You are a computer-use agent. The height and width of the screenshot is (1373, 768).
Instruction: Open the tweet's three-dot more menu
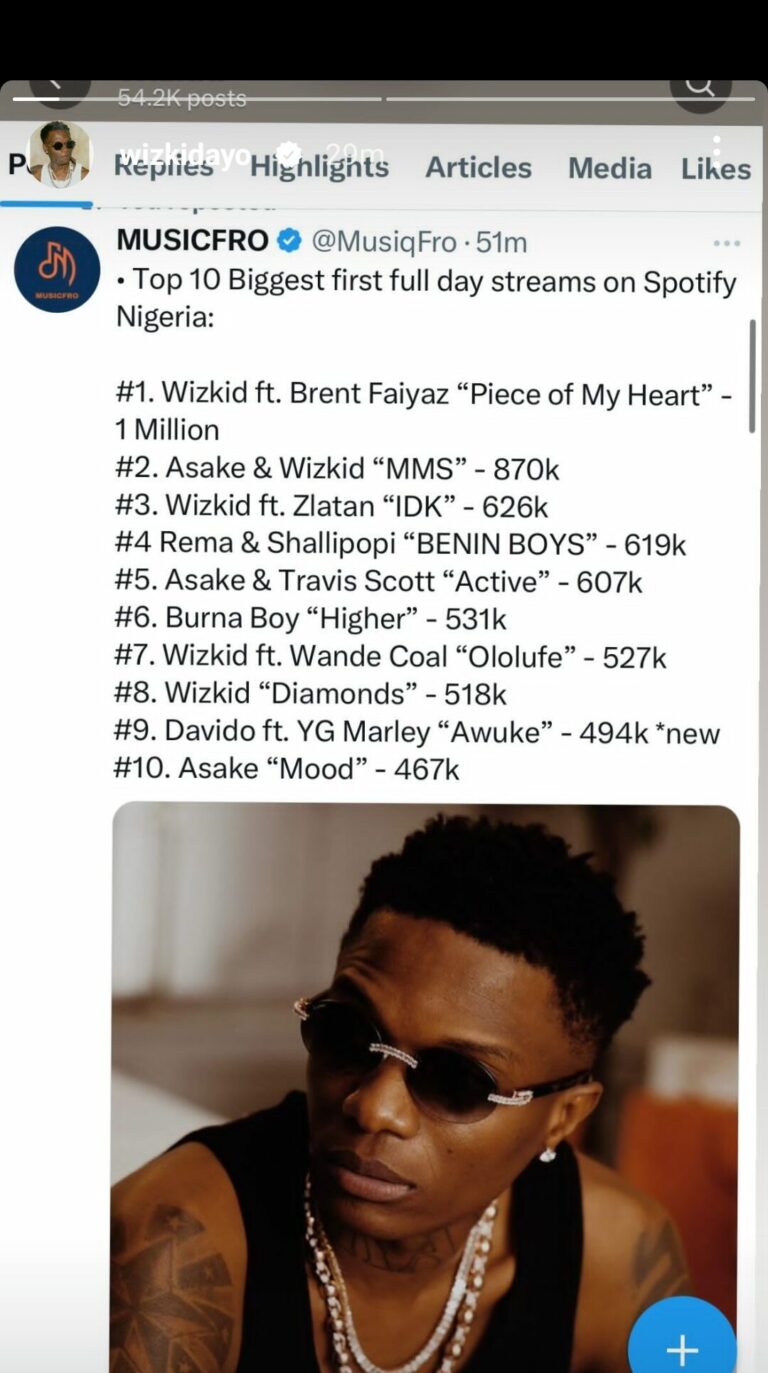click(726, 243)
